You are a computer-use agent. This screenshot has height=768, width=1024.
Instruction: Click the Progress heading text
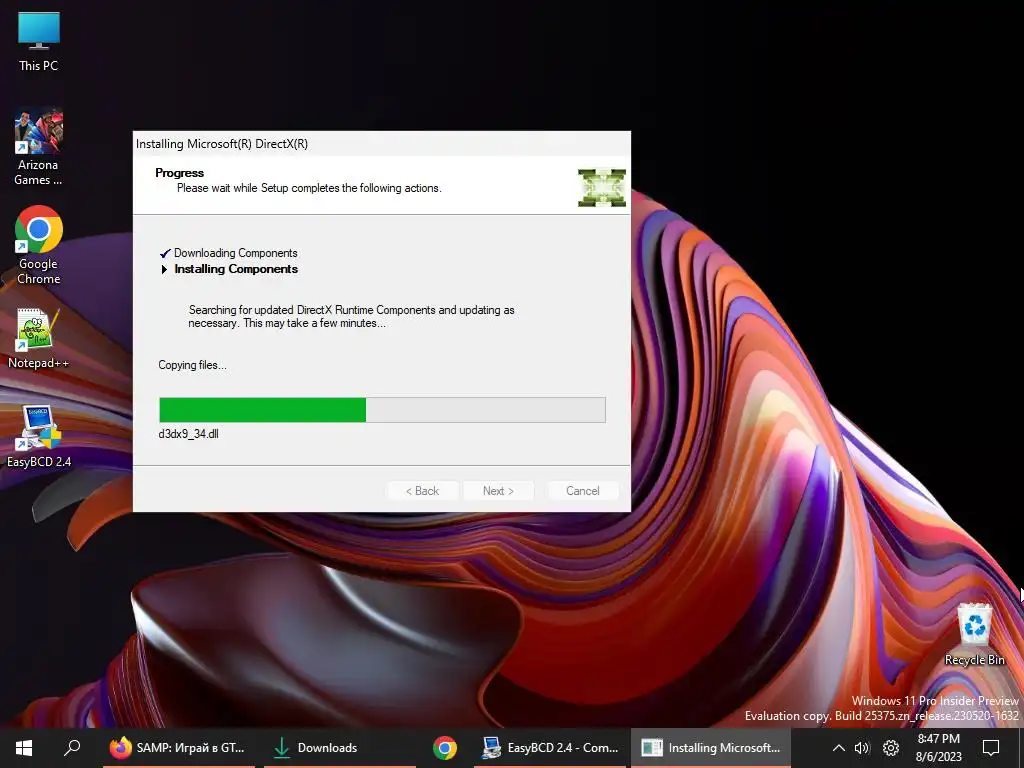[x=180, y=173]
